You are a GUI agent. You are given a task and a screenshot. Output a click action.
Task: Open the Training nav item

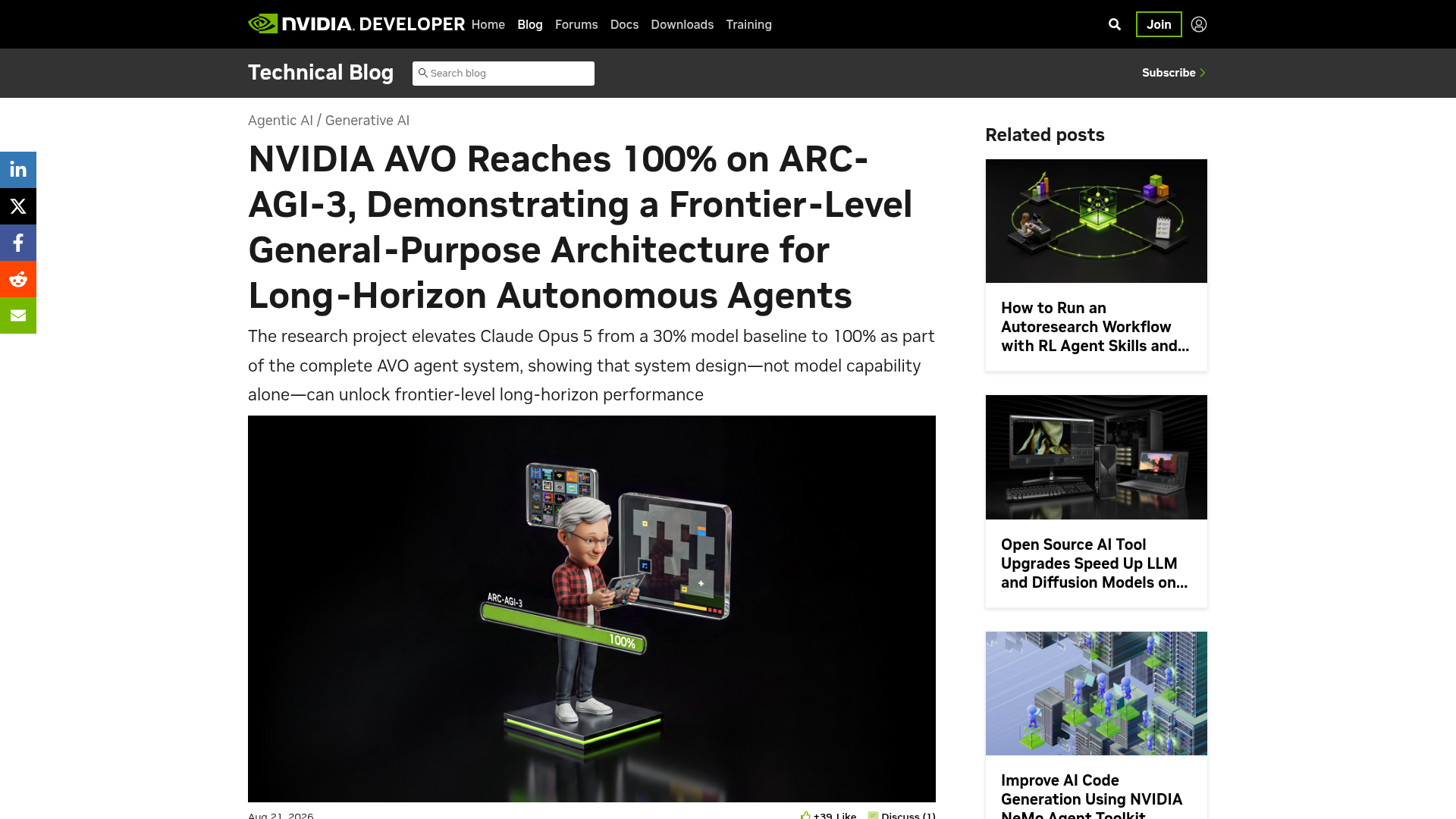pyautogui.click(x=748, y=24)
